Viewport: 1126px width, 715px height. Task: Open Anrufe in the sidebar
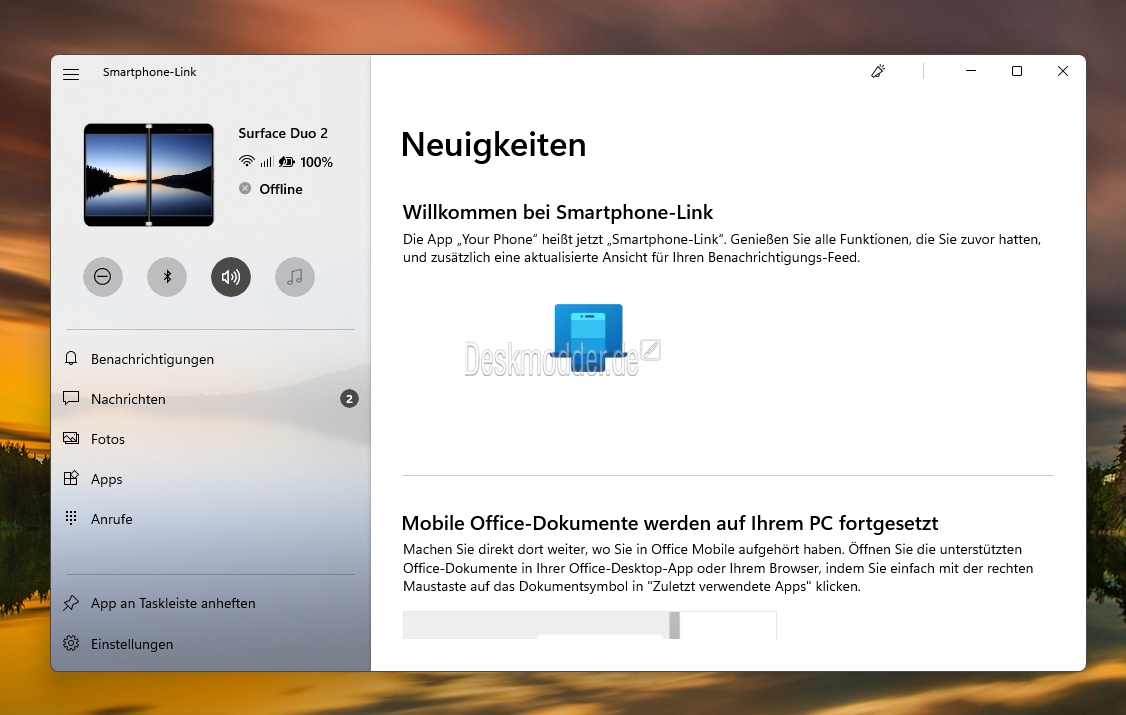tap(210, 519)
